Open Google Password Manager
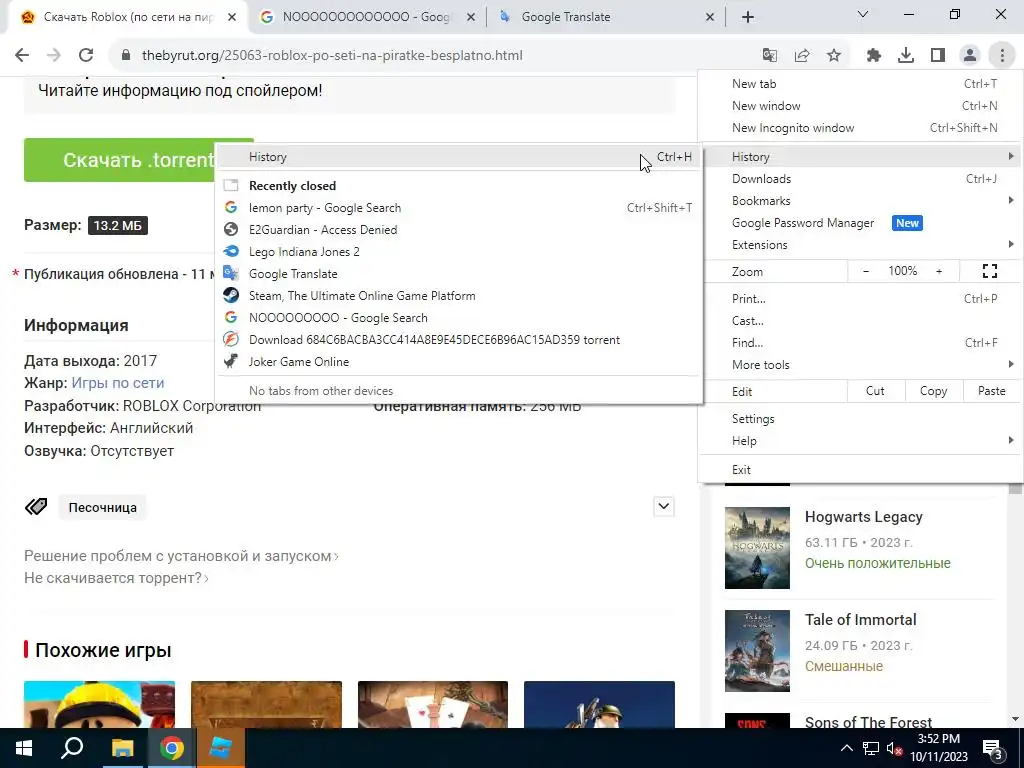 click(x=860, y=223)
